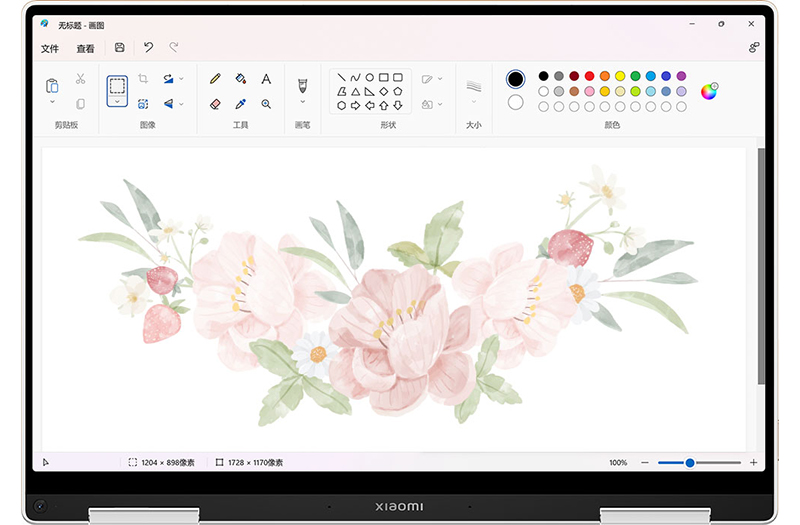The width and height of the screenshot is (800, 525).
Task: Select the primary color 1 circle
Action: (515, 79)
